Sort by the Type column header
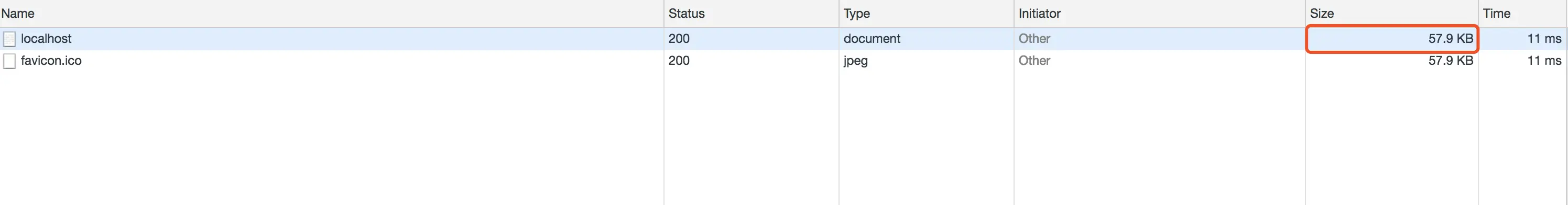1568x205 pixels. (x=856, y=14)
